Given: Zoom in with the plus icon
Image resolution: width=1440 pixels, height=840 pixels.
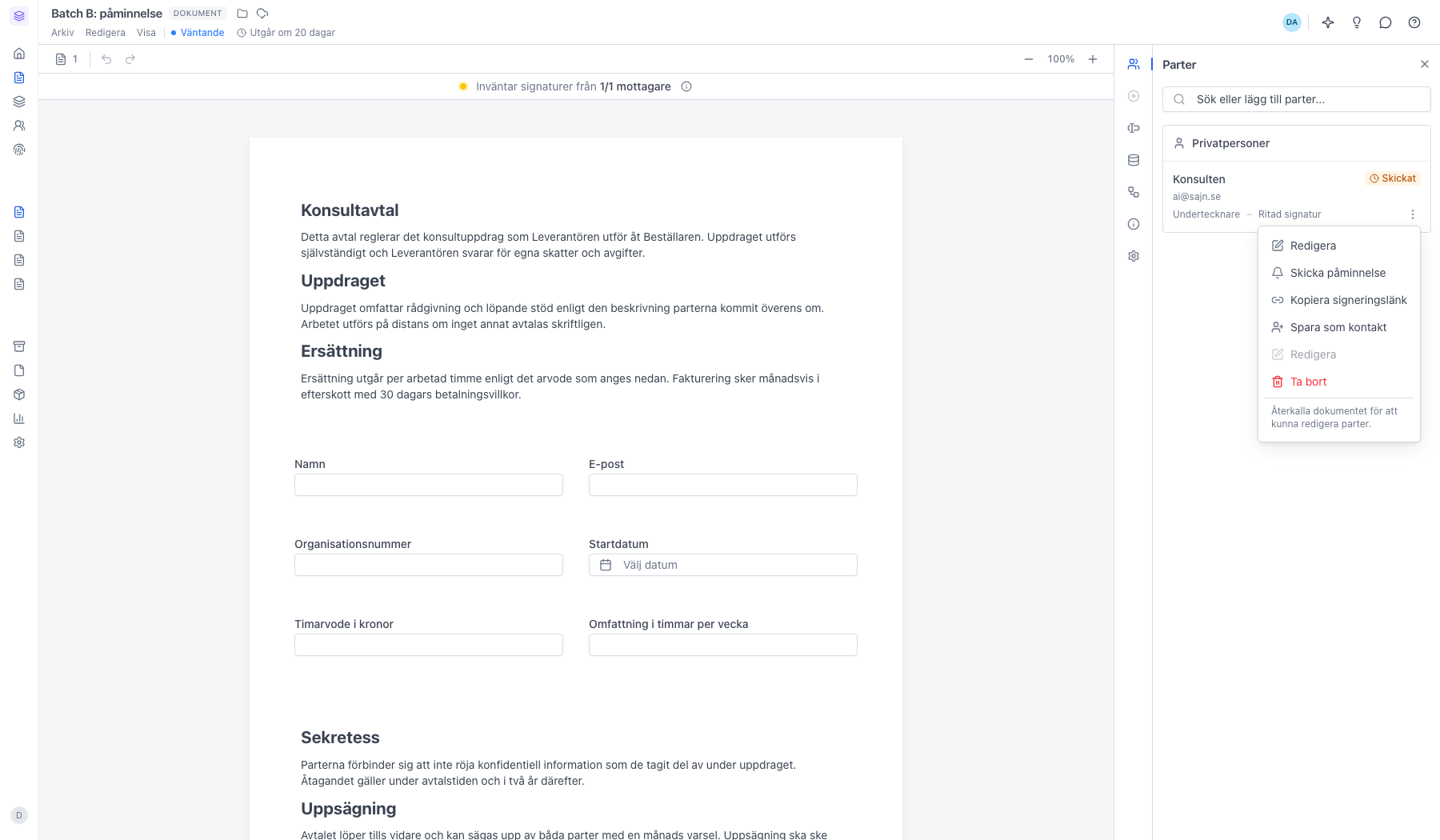Looking at the screenshot, I should pyautogui.click(x=1093, y=59).
